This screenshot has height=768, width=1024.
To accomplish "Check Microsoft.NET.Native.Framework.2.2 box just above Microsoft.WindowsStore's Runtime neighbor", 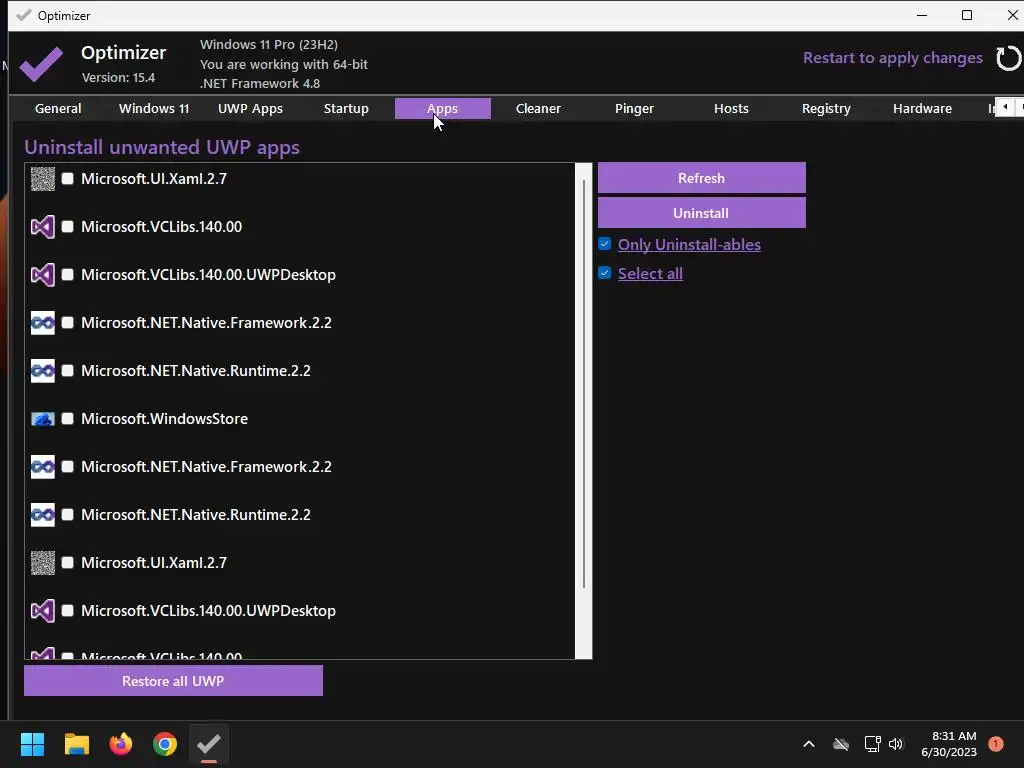I will click(x=67, y=323).
